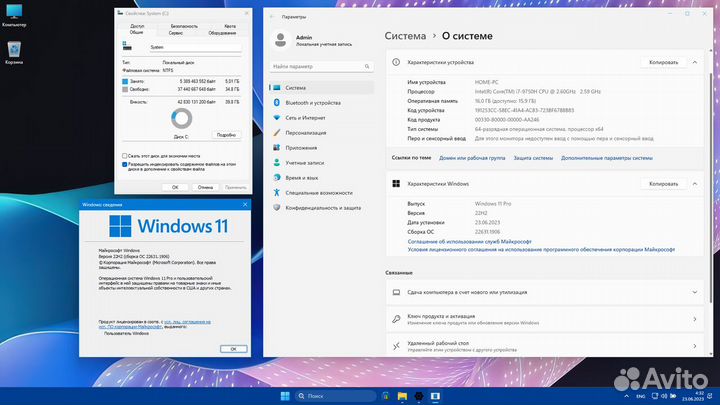The width and height of the screenshot is (720, 405).
Task: Click the security taskbar icon next to search
Action: coord(386,396)
